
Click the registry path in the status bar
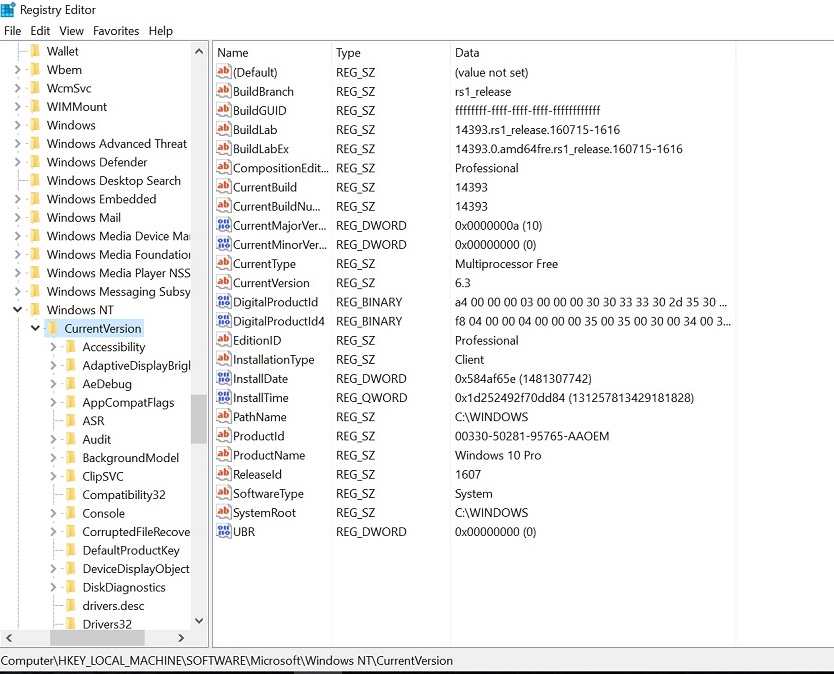[x=227, y=661]
